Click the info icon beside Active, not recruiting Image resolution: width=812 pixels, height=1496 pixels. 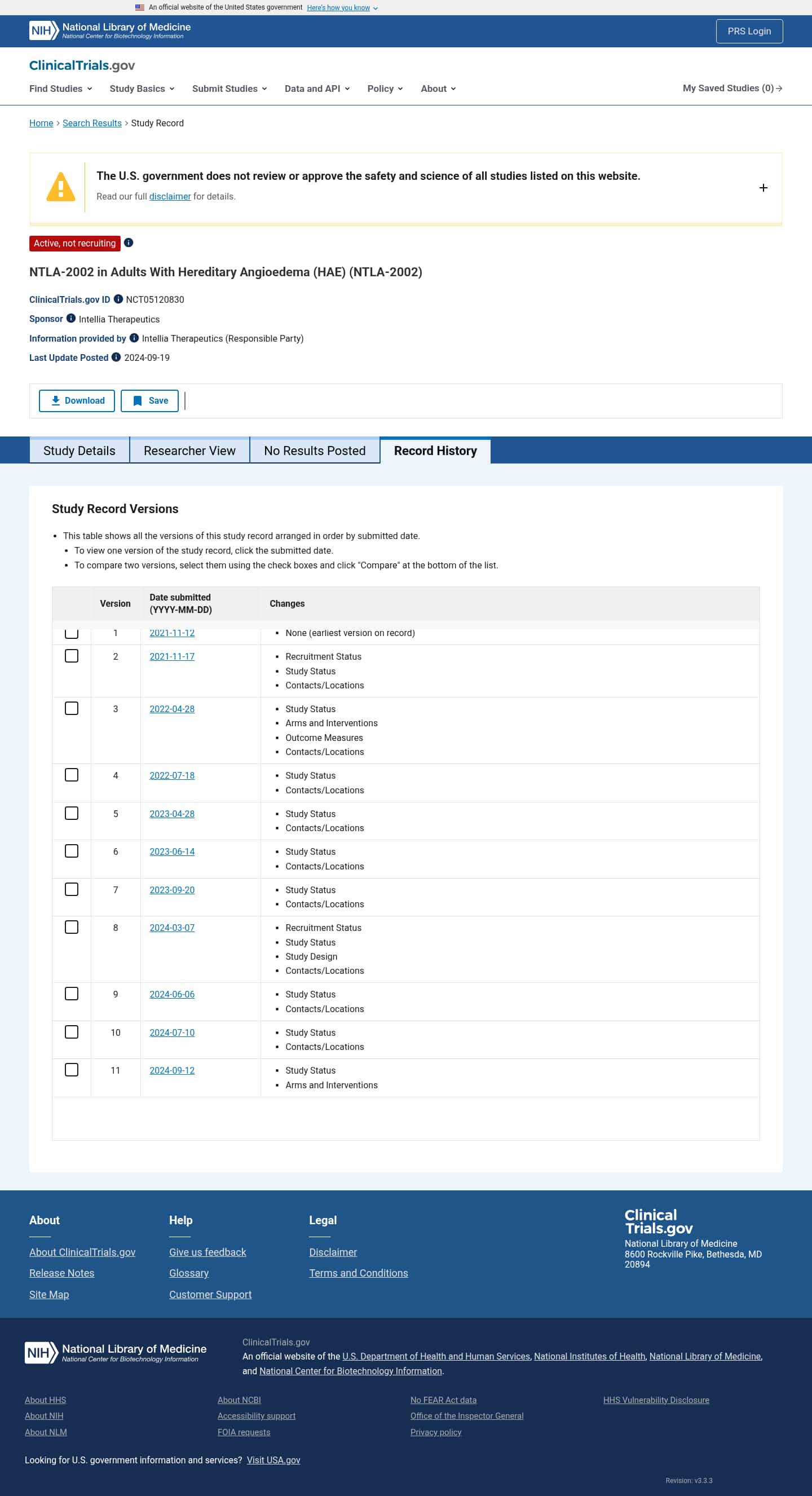tap(129, 242)
